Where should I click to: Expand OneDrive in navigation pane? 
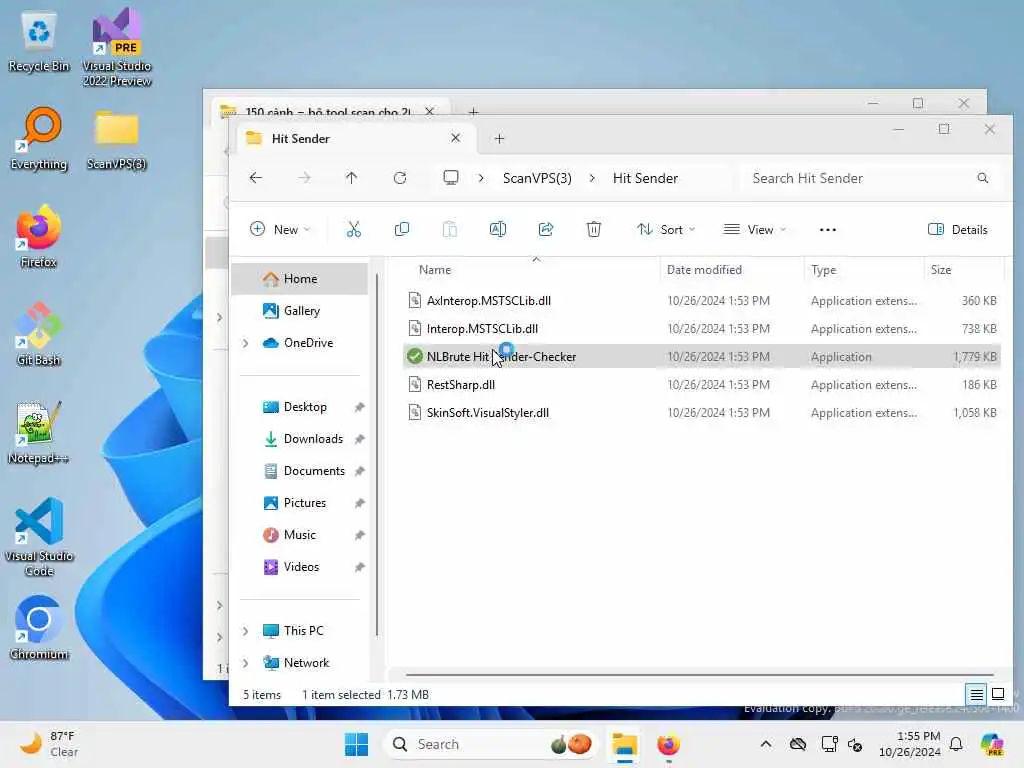pyautogui.click(x=246, y=343)
